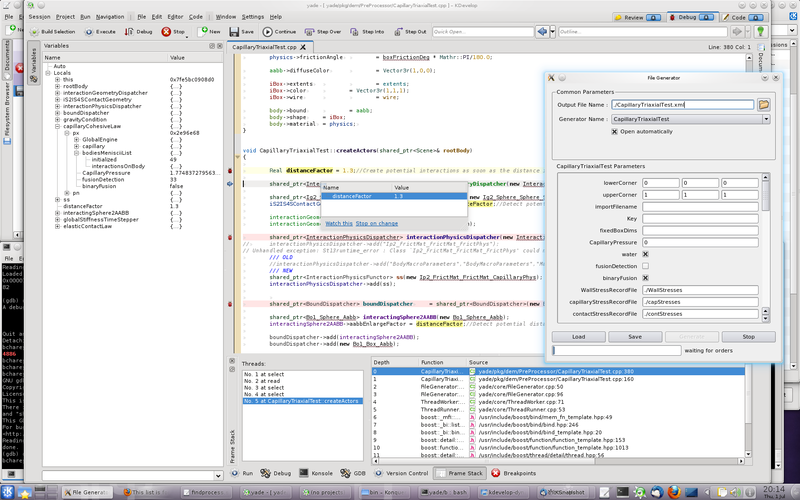Expand the elasticContactLaw variable
This screenshot has height=500, width=800.
(58, 226)
